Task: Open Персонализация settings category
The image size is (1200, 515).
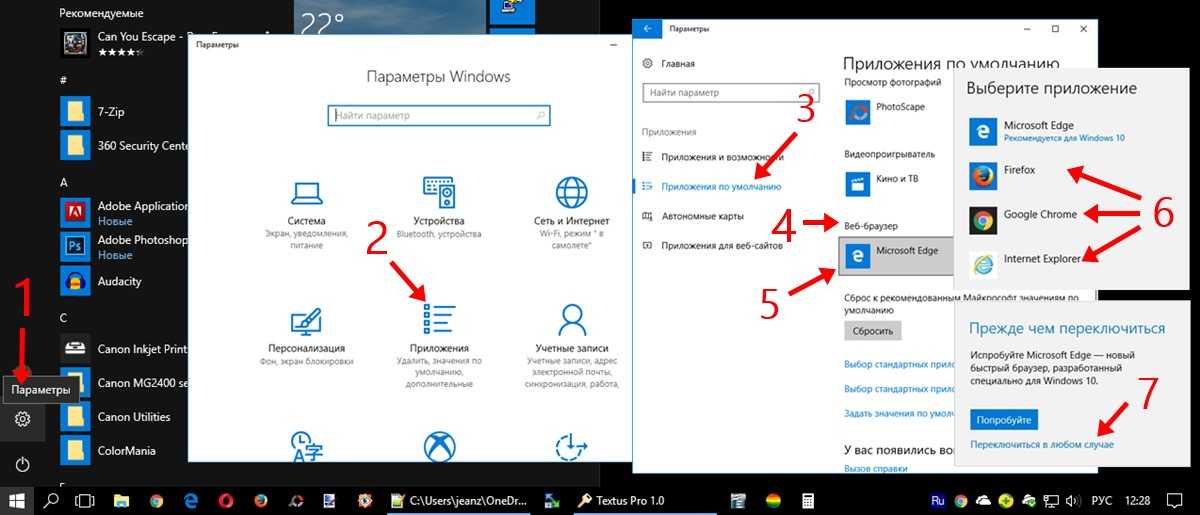Action: point(306,335)
